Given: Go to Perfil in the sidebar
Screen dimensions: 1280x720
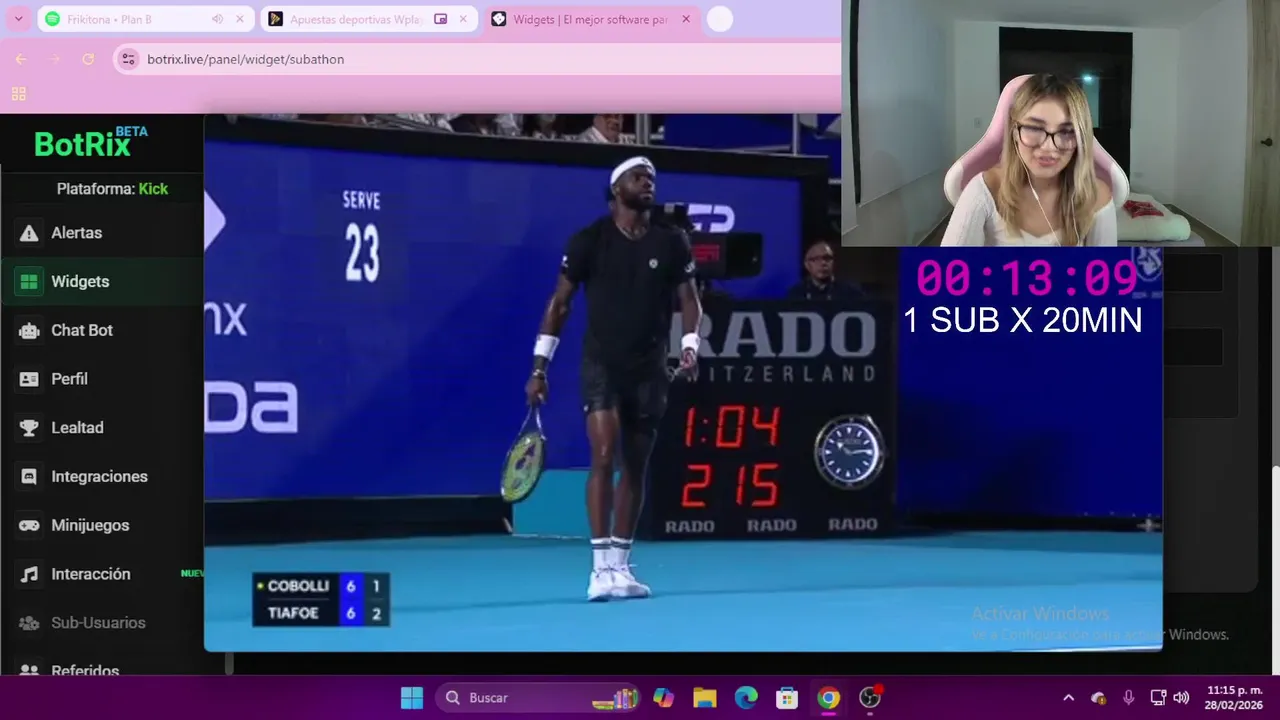Looking at the screenshot, I should [x=100, y=379].
